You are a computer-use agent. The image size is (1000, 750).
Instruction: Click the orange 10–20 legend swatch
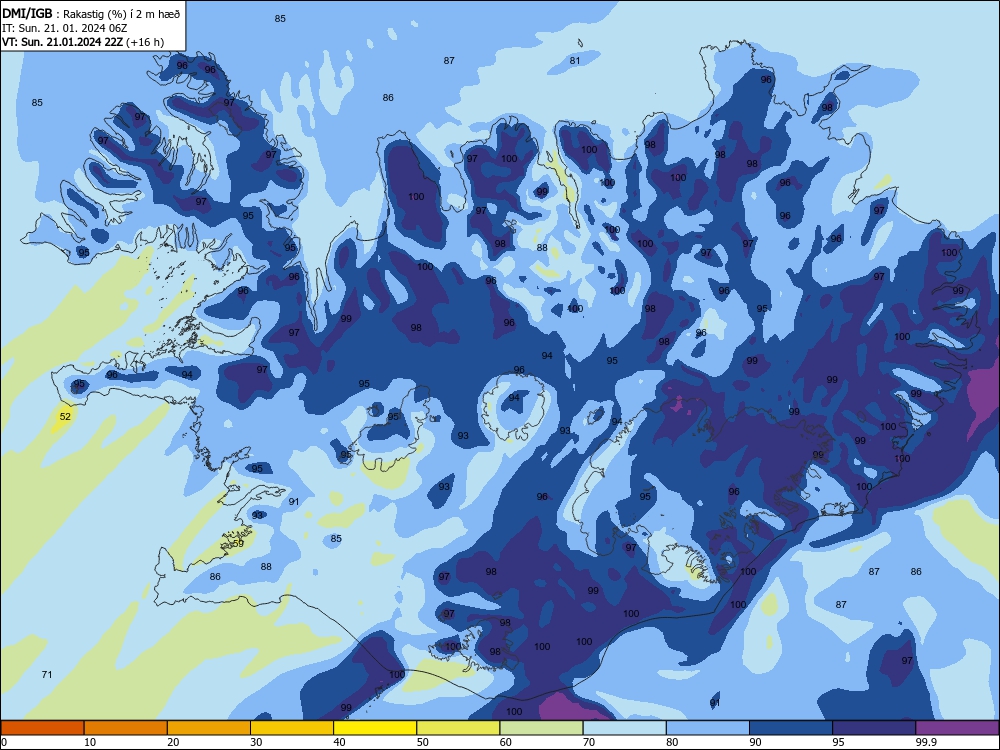(126, 728)
